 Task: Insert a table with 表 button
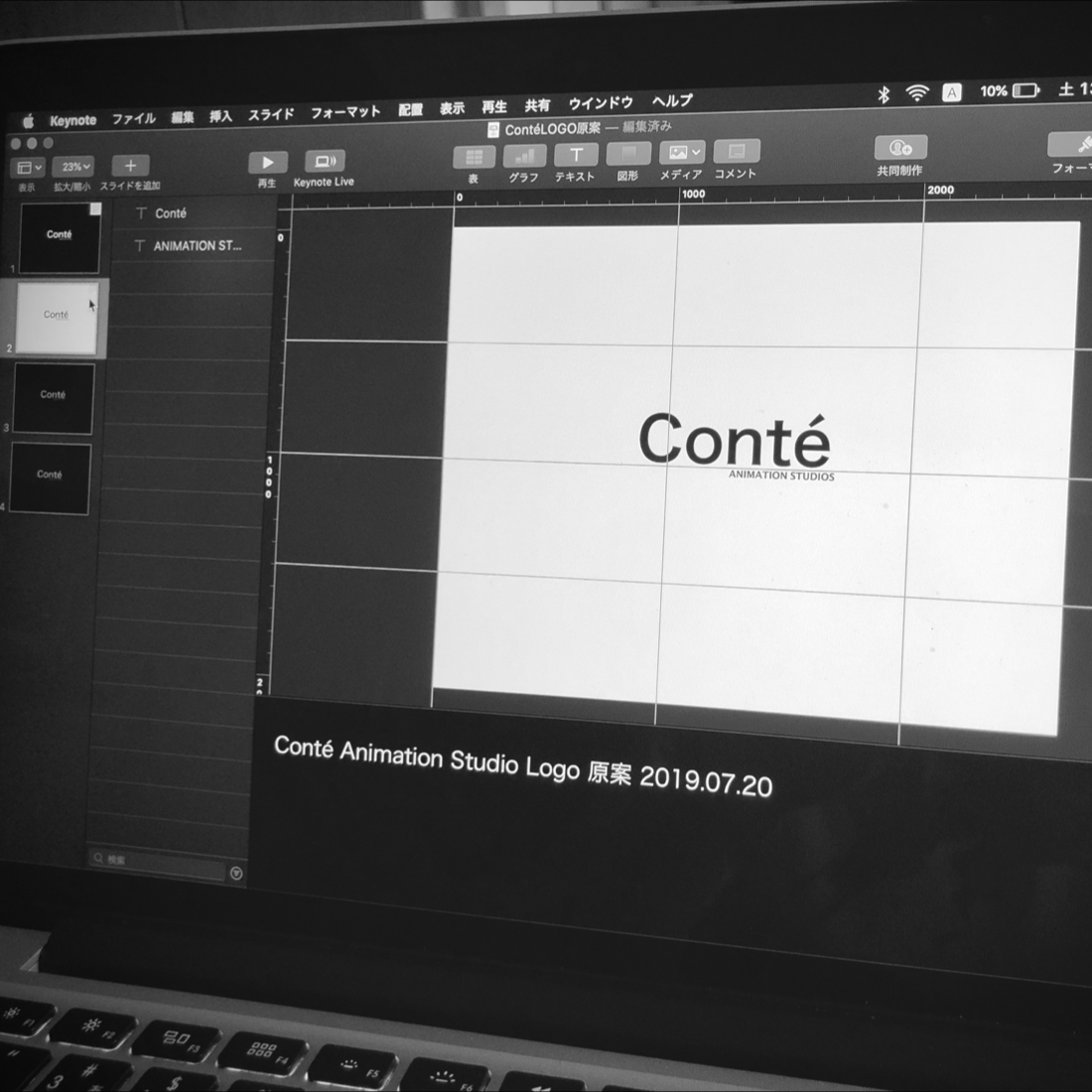tap(475, 157)
